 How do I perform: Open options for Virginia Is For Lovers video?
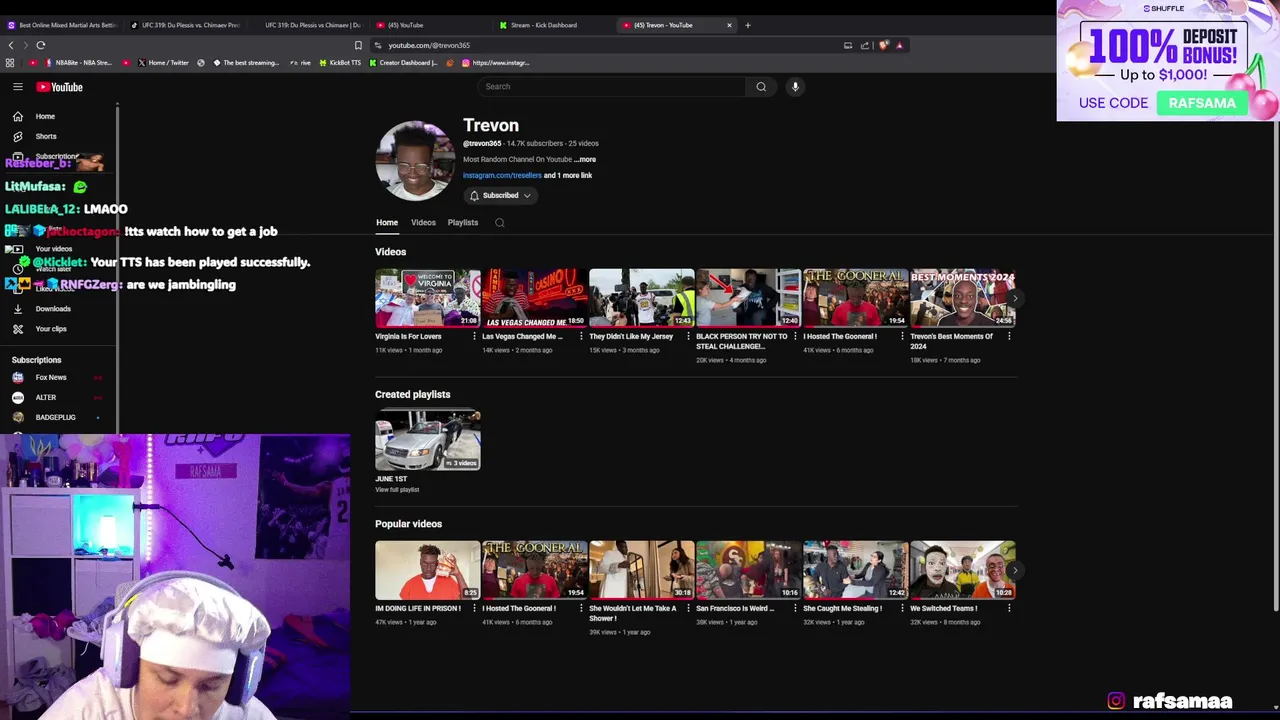pos(474,337)
